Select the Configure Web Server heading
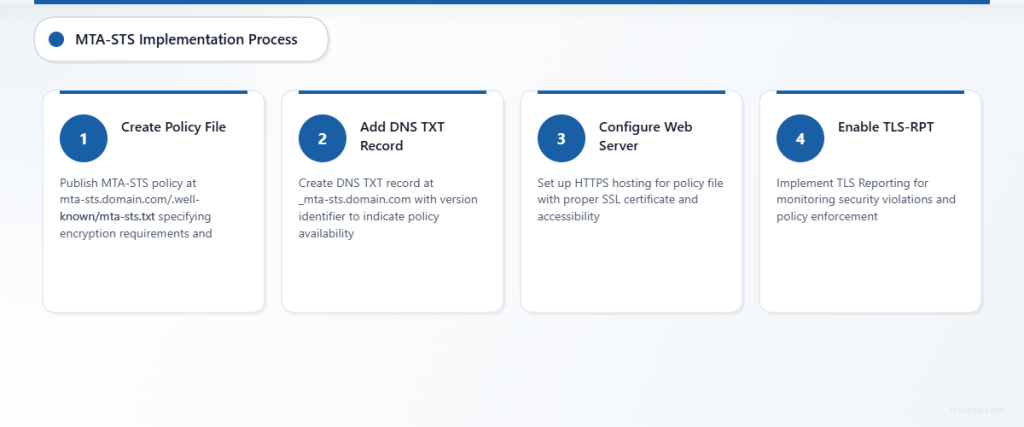The width and height of the screenshot is (1024, 427). click(x=645, y=136)
